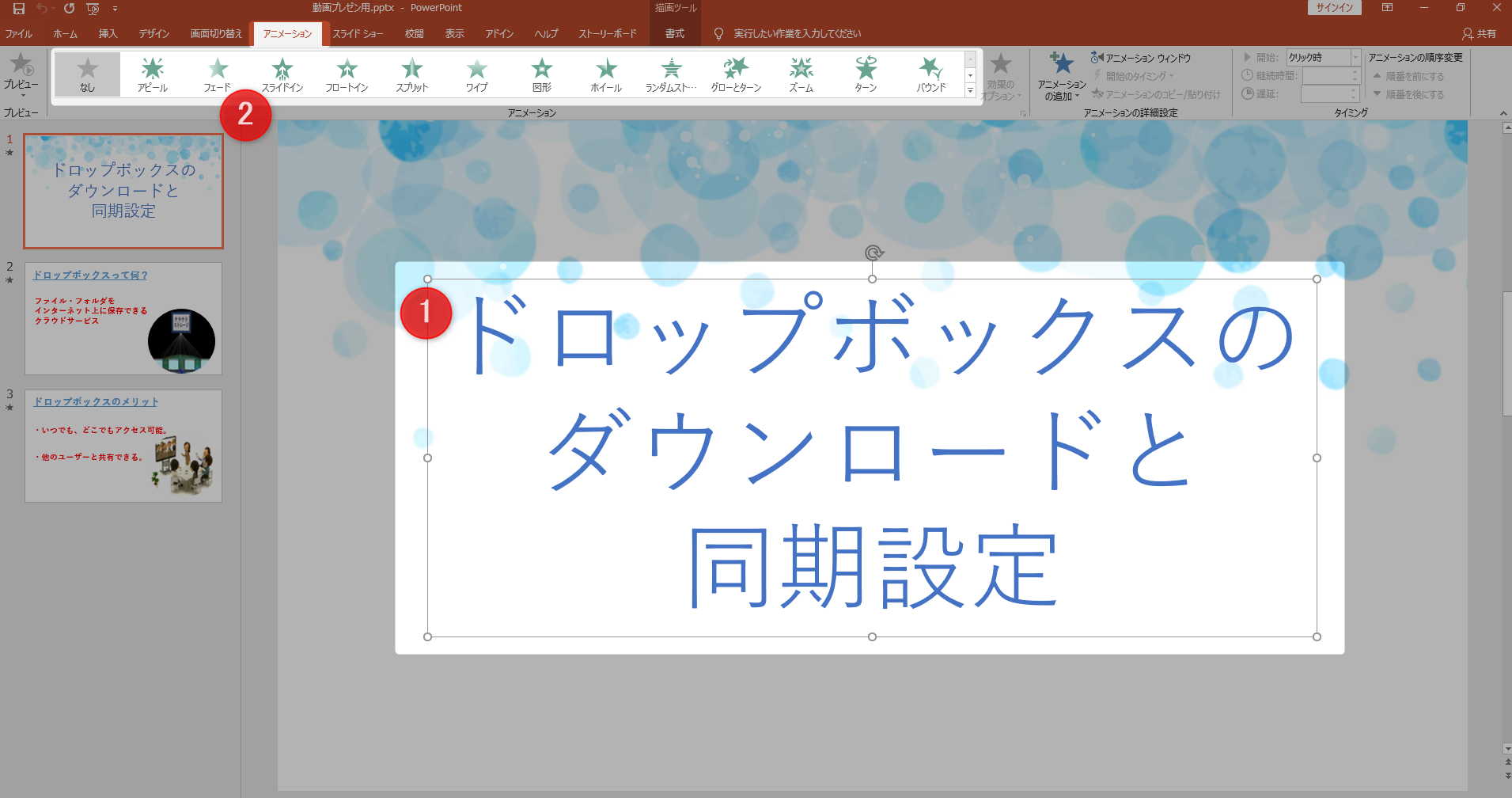Click the 共有 share button
Image resolution: width=1512 pixels, height=798 pixels.
pos(1479,33)
